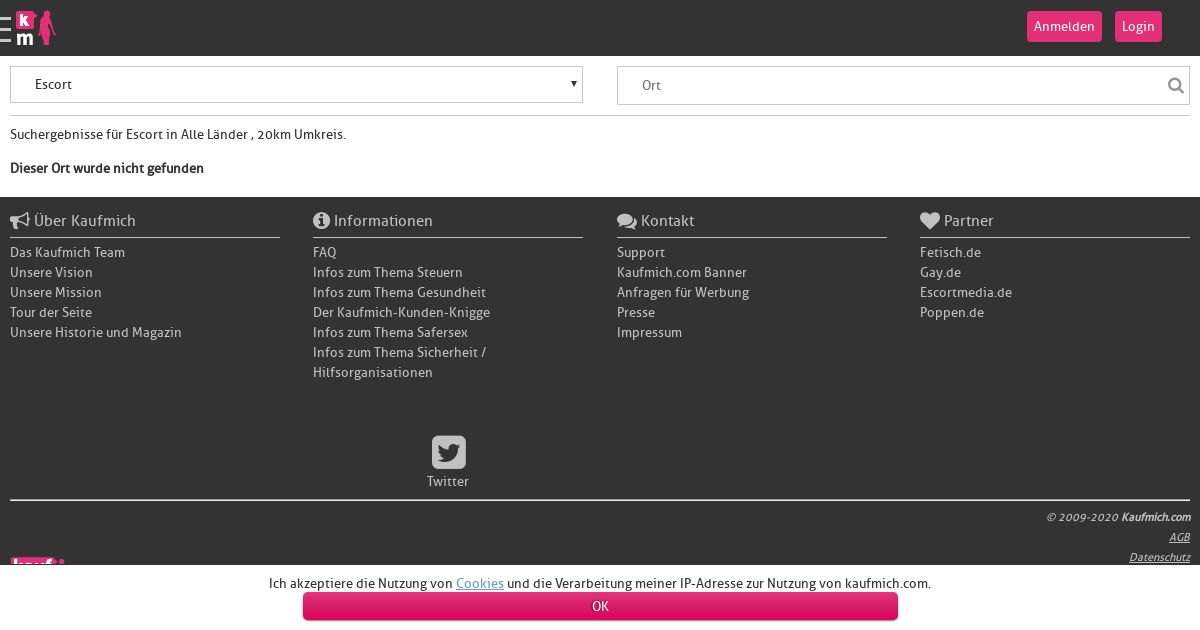Open the Twitter icon link
Viewport: 1200px width, 630px height.
[x=449, y=452]
